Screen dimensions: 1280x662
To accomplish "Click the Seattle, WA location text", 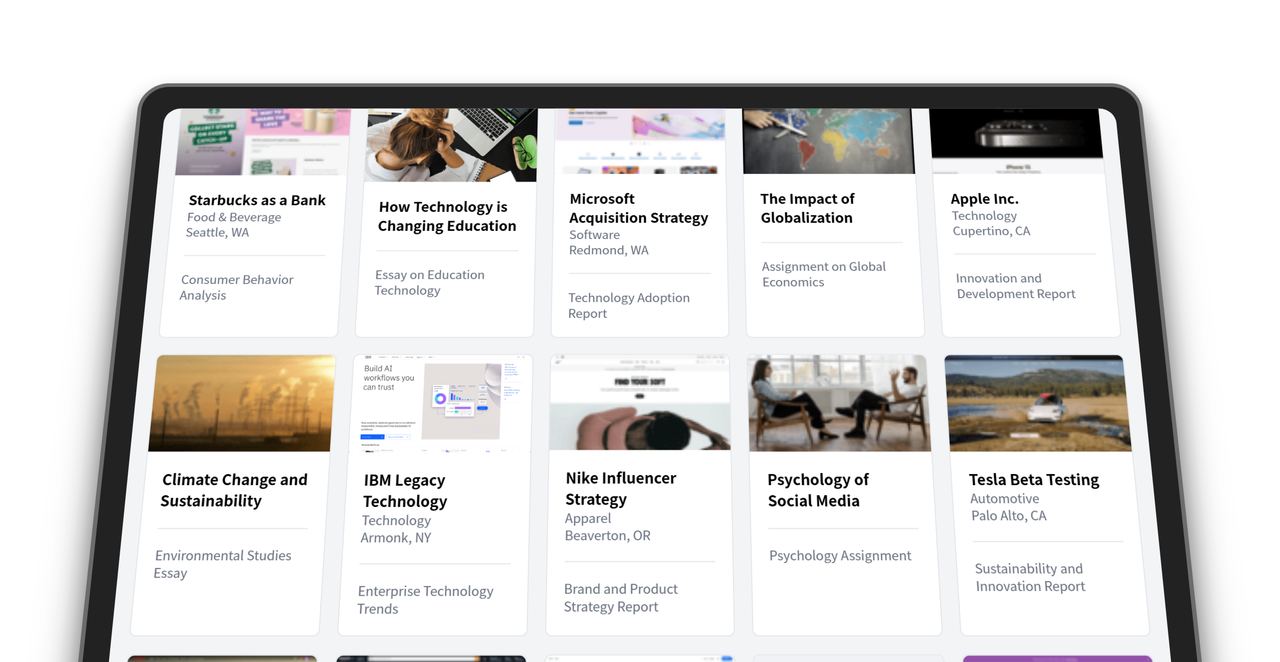I will tap(217, 232).
